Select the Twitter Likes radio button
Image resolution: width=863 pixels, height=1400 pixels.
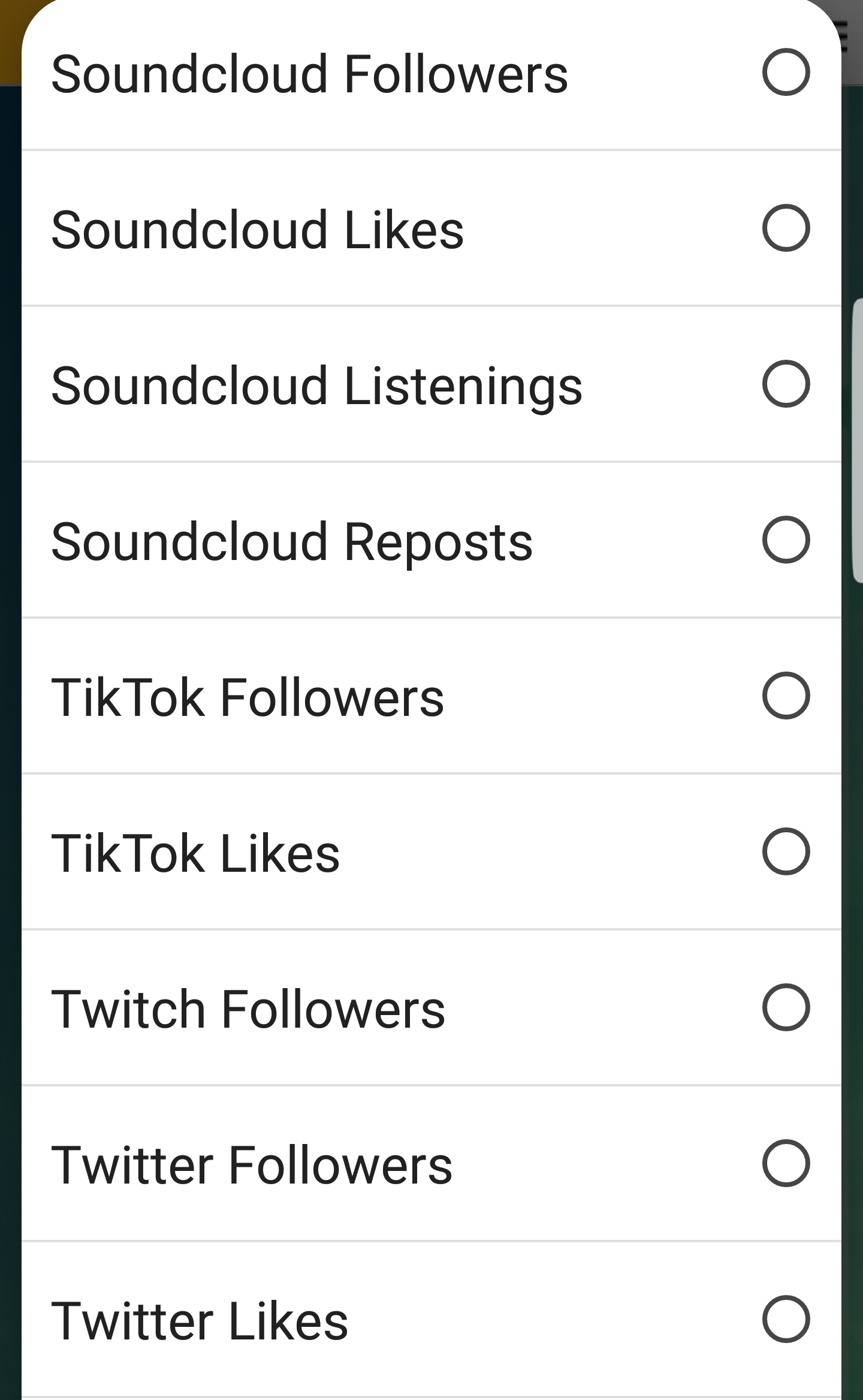(786, 1319)
